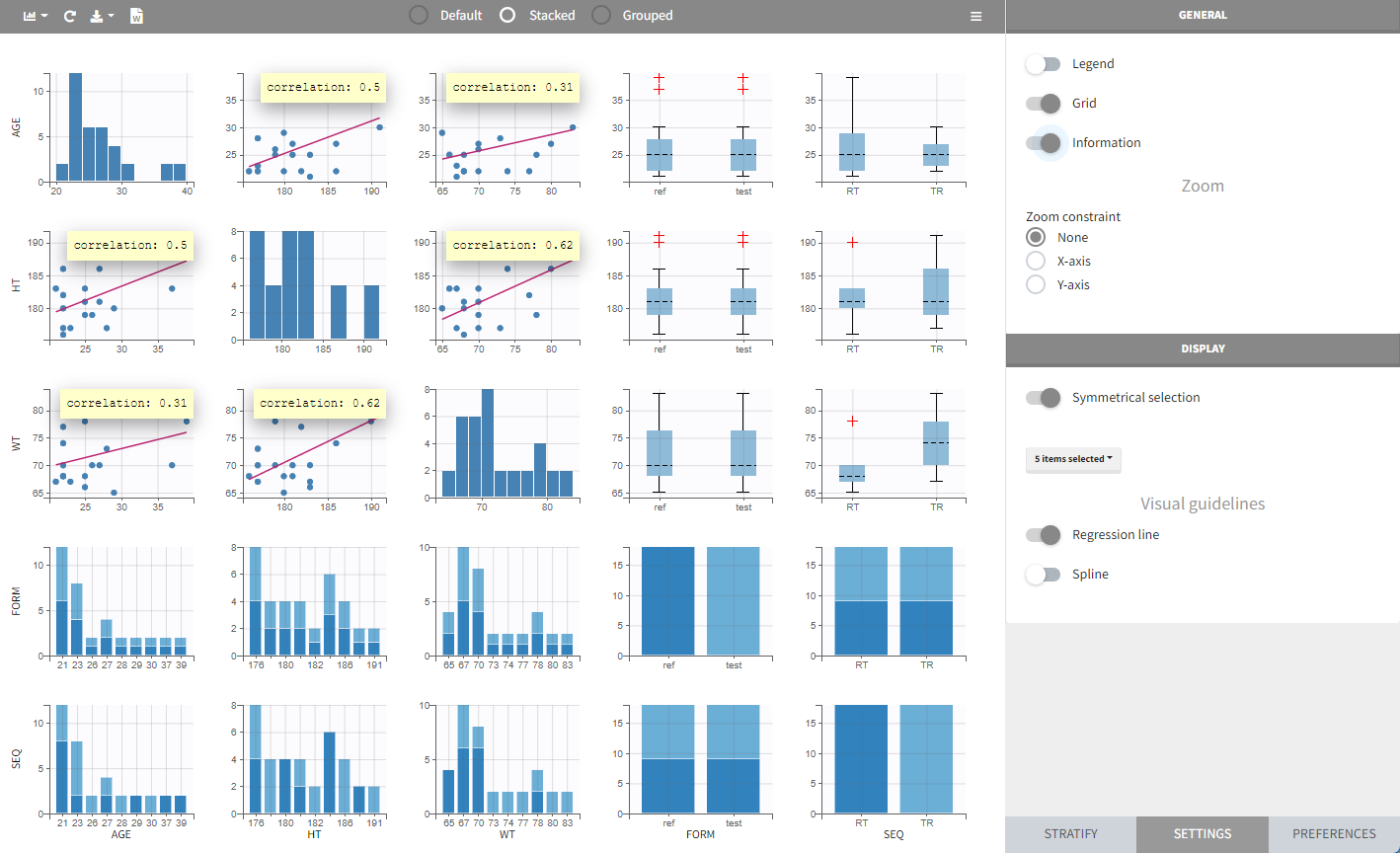Open the download export icon menu
The width and height of the screenshot is (1400, 853).
[102, 16]
